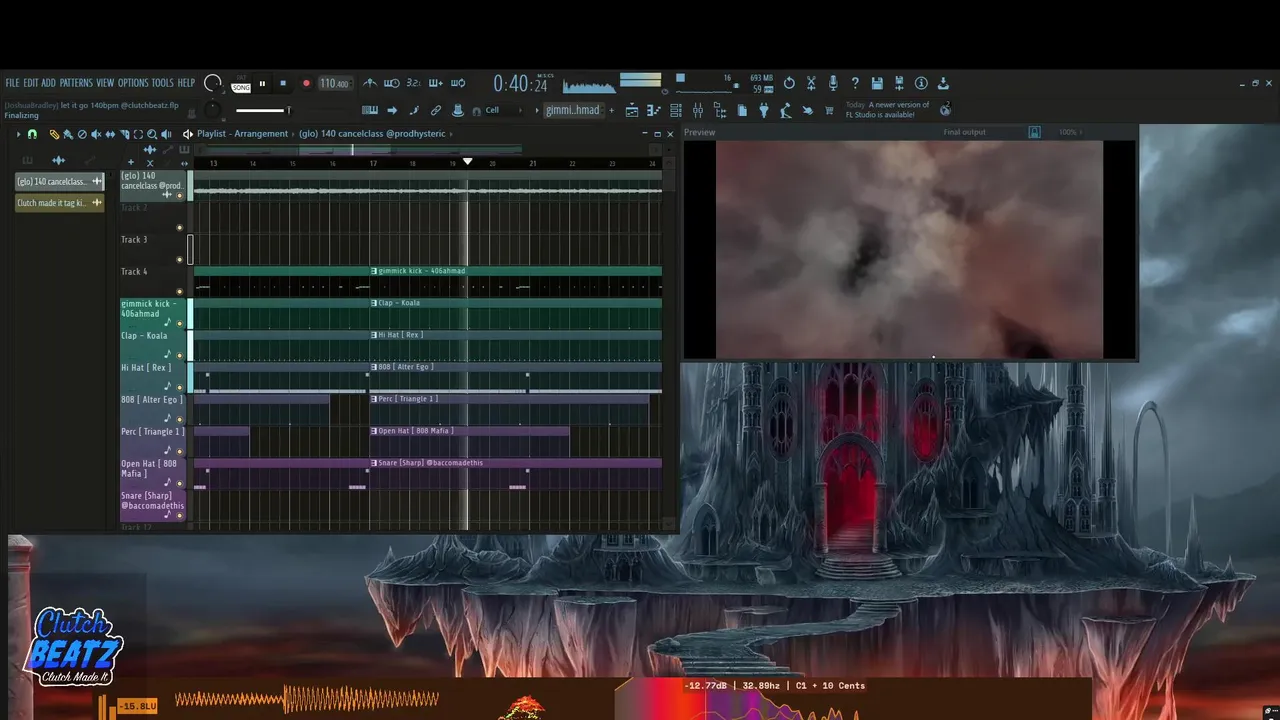Open the VIEW menu
This screenshot has height=720, width=1280.
105,83
